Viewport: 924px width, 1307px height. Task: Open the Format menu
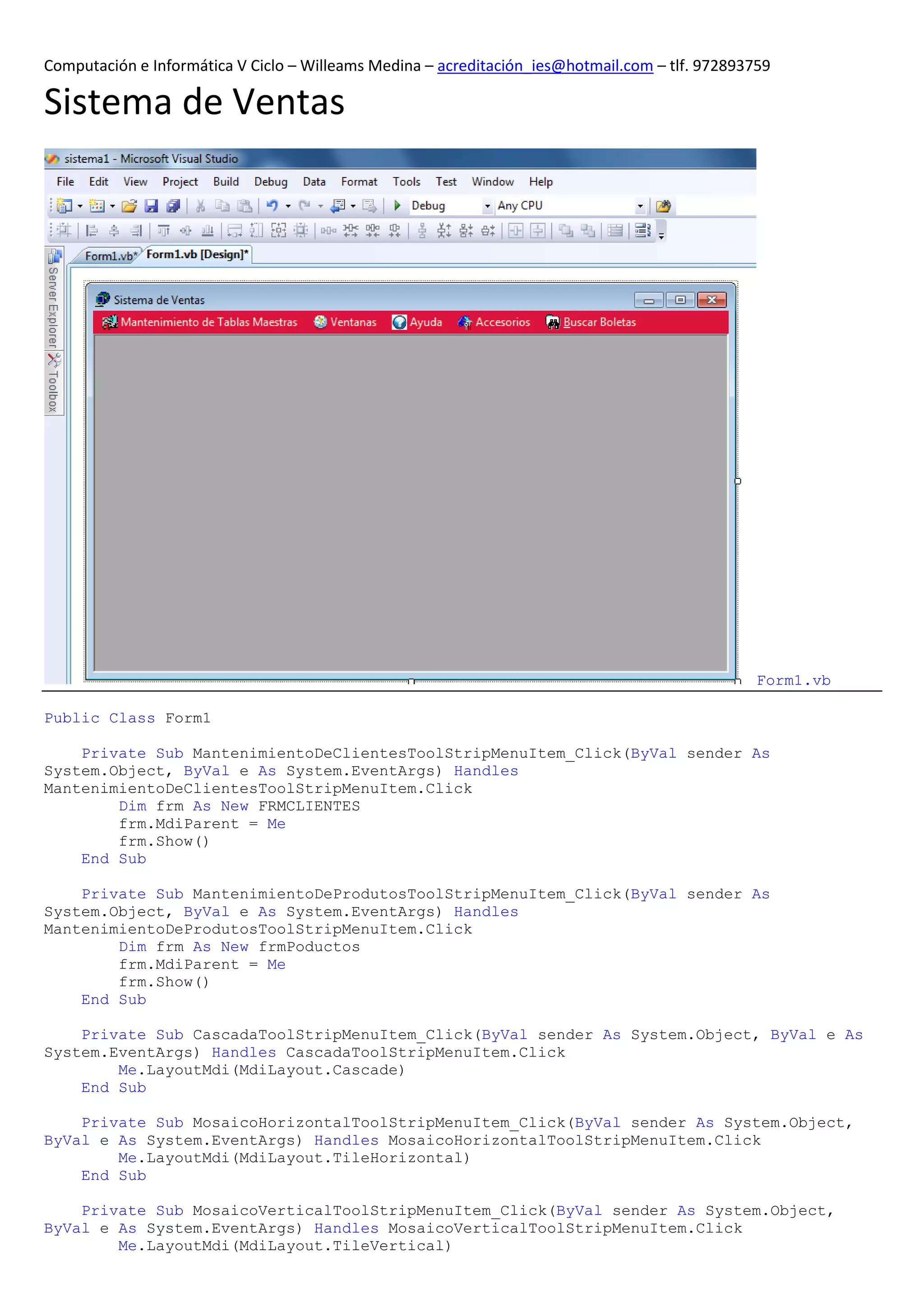(x=358, y=181)
